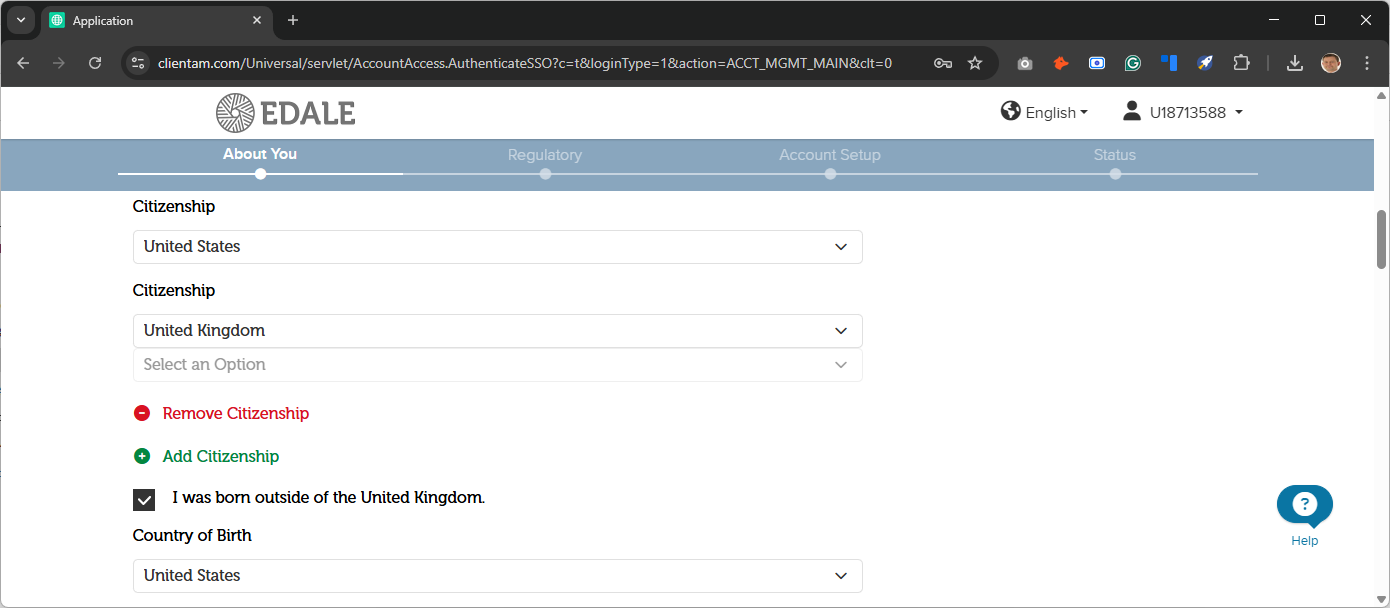Click the Help text link
This screenshot has height=608, width=1390.
point(1305,541)
